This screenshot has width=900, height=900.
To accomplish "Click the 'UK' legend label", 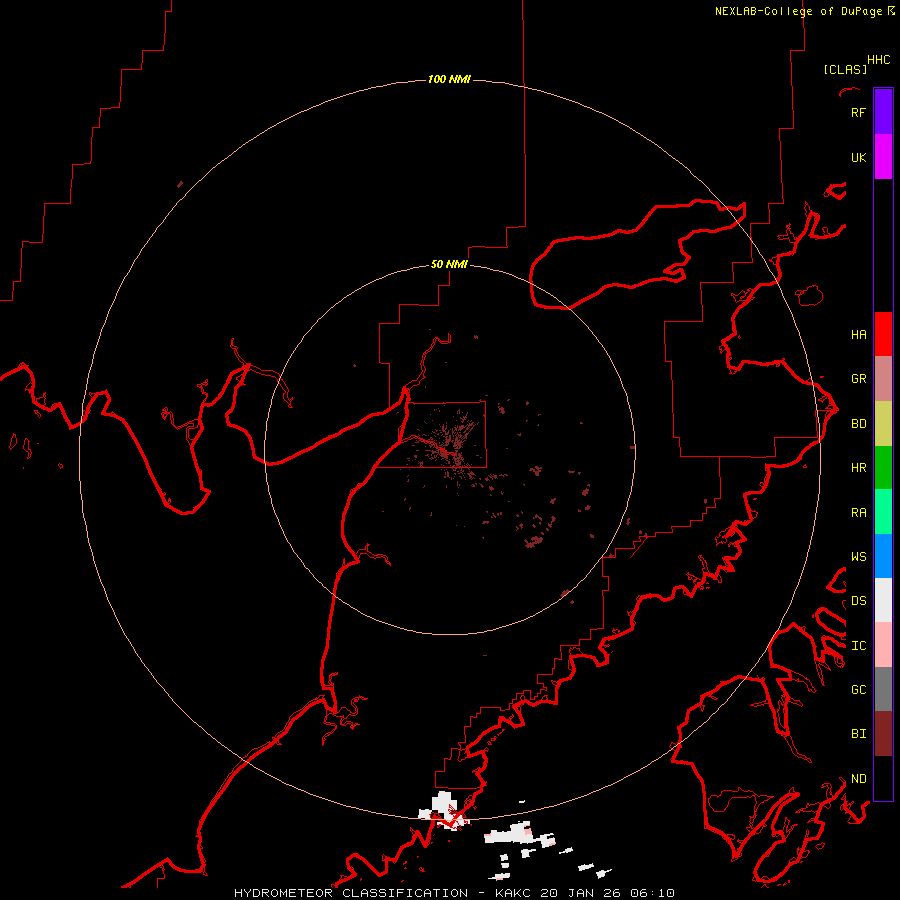I will click(859, 157).
